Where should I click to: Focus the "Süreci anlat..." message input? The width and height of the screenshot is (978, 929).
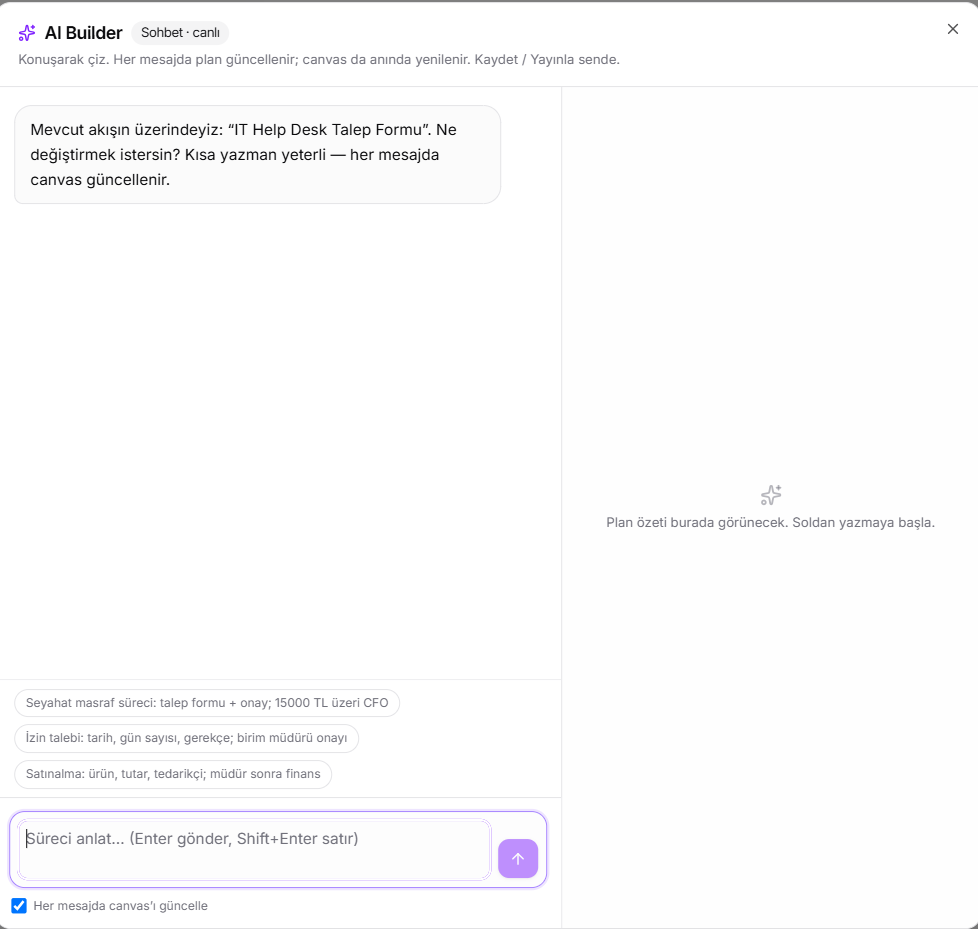point(254,850)
